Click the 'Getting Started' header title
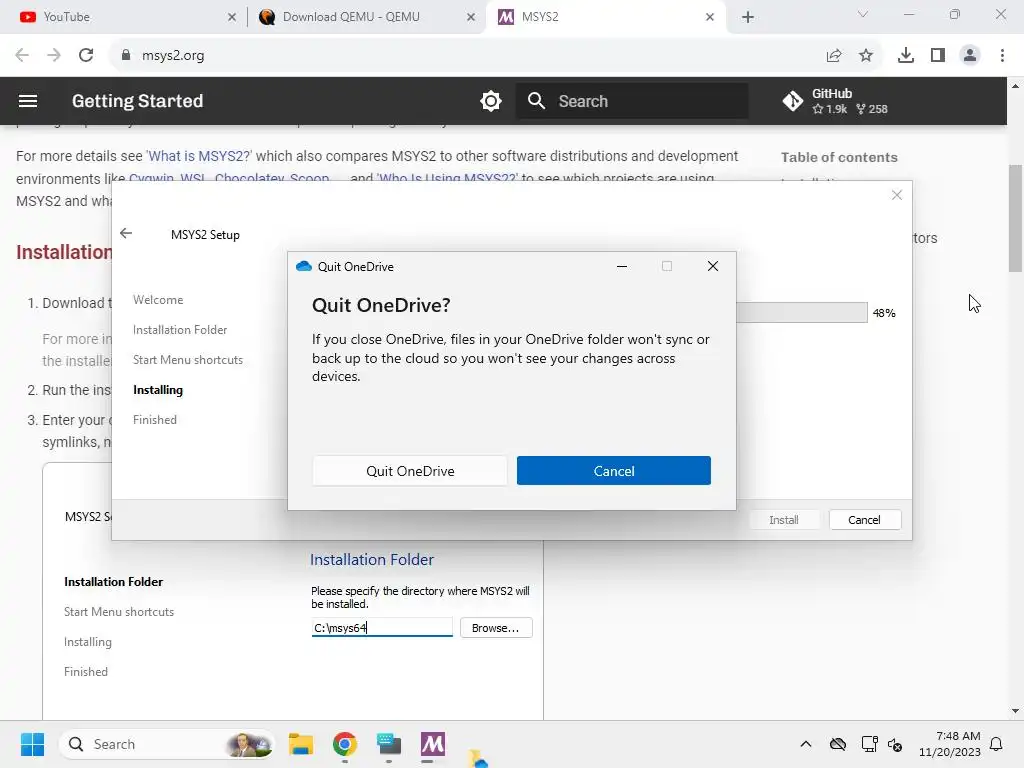 pyautogui.click(x=138, y=101)
